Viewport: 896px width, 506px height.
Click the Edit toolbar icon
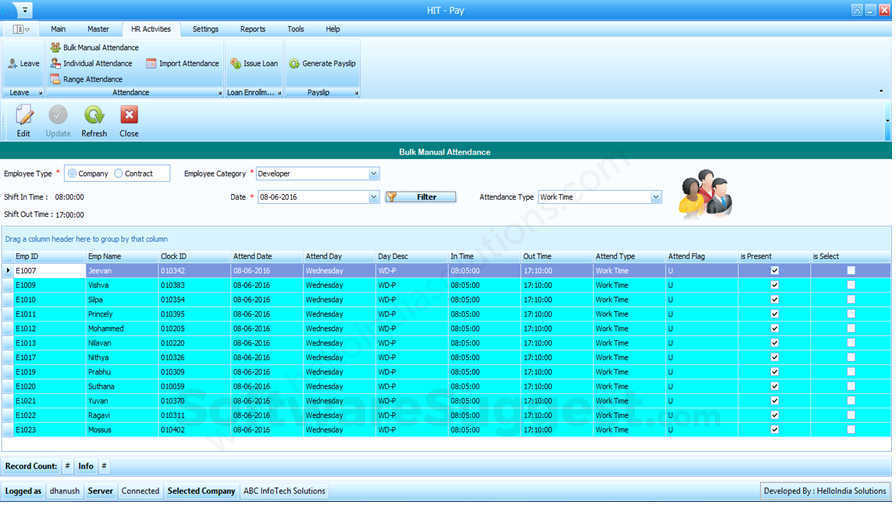coord(24,116)
